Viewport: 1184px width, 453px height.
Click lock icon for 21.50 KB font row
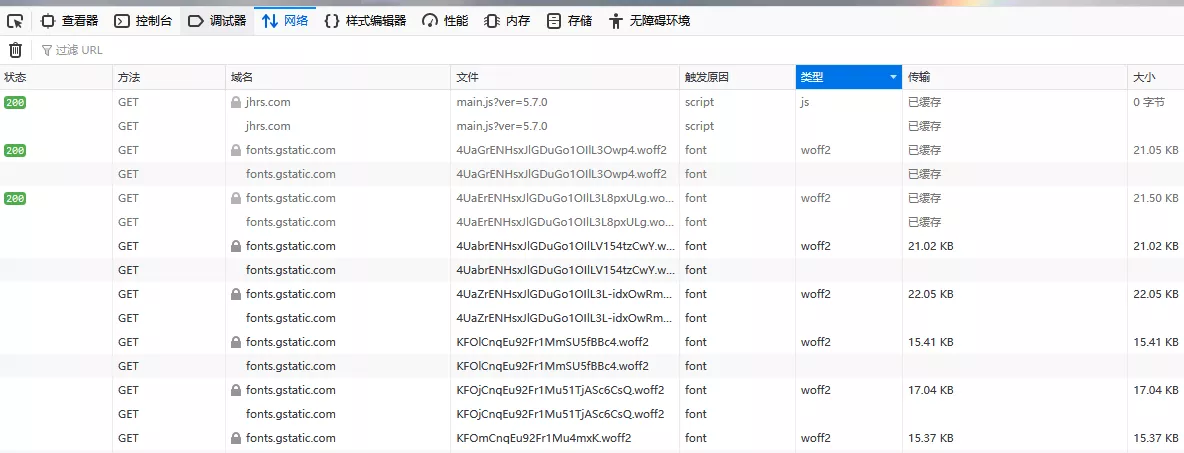click(236, 198)
